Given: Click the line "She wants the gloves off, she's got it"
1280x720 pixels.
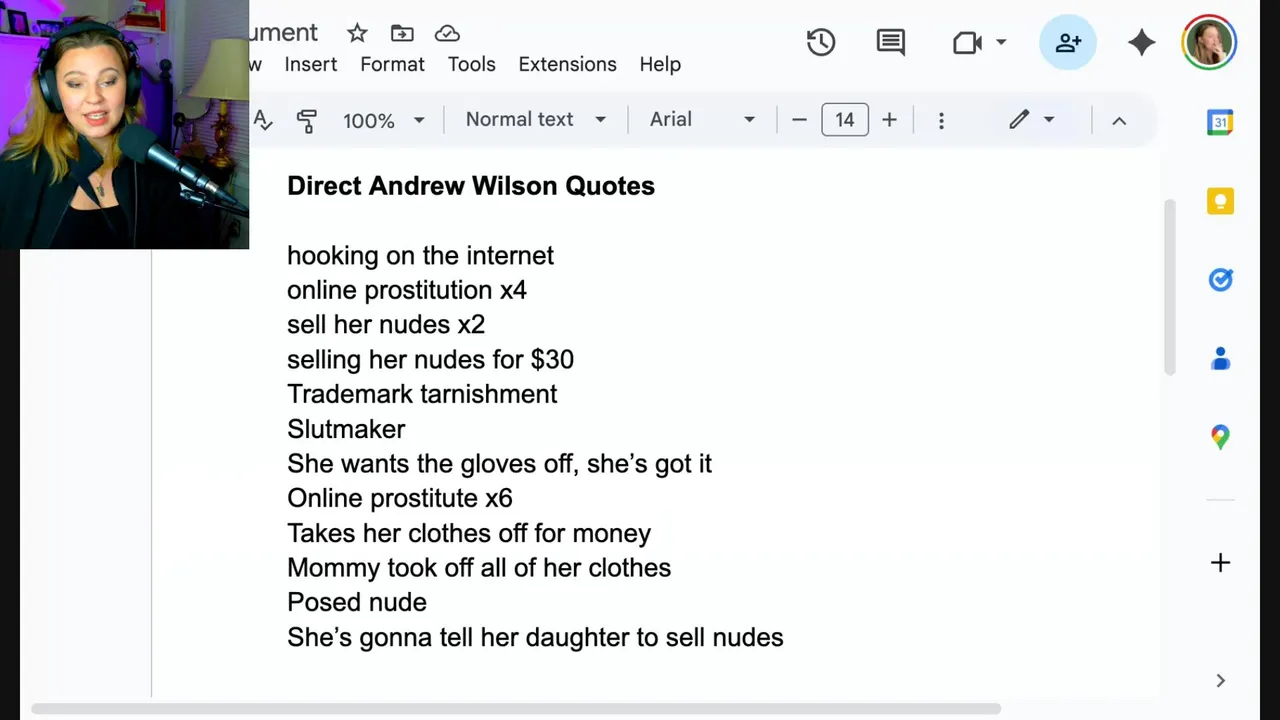Looking at the screenshot, I should [x=499, y=464].
